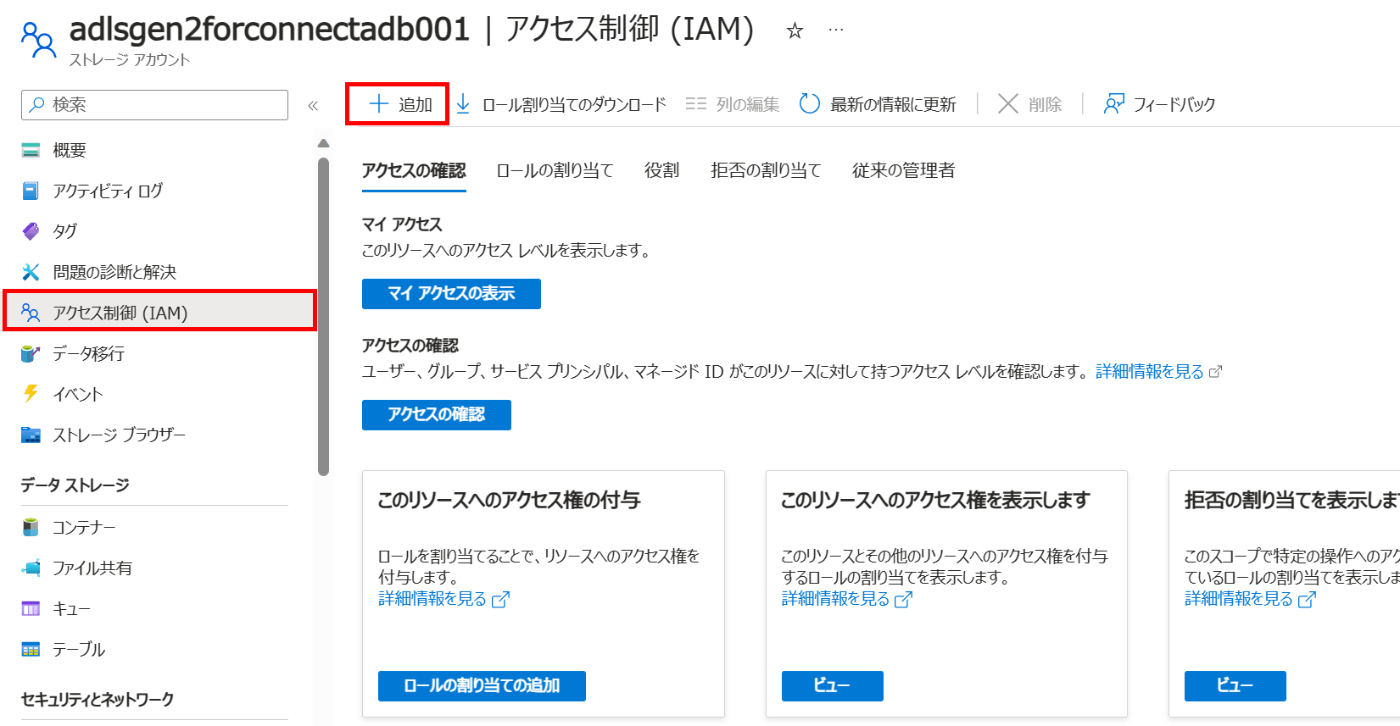The height and width of the screenshot is (726, 1400).
Task: Click ロールの割り当ての追加 button
Action: (481, 686)
